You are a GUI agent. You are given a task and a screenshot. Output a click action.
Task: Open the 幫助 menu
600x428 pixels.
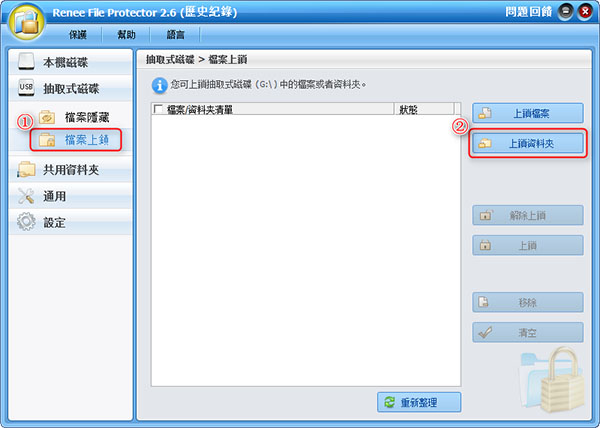(126, 35)
